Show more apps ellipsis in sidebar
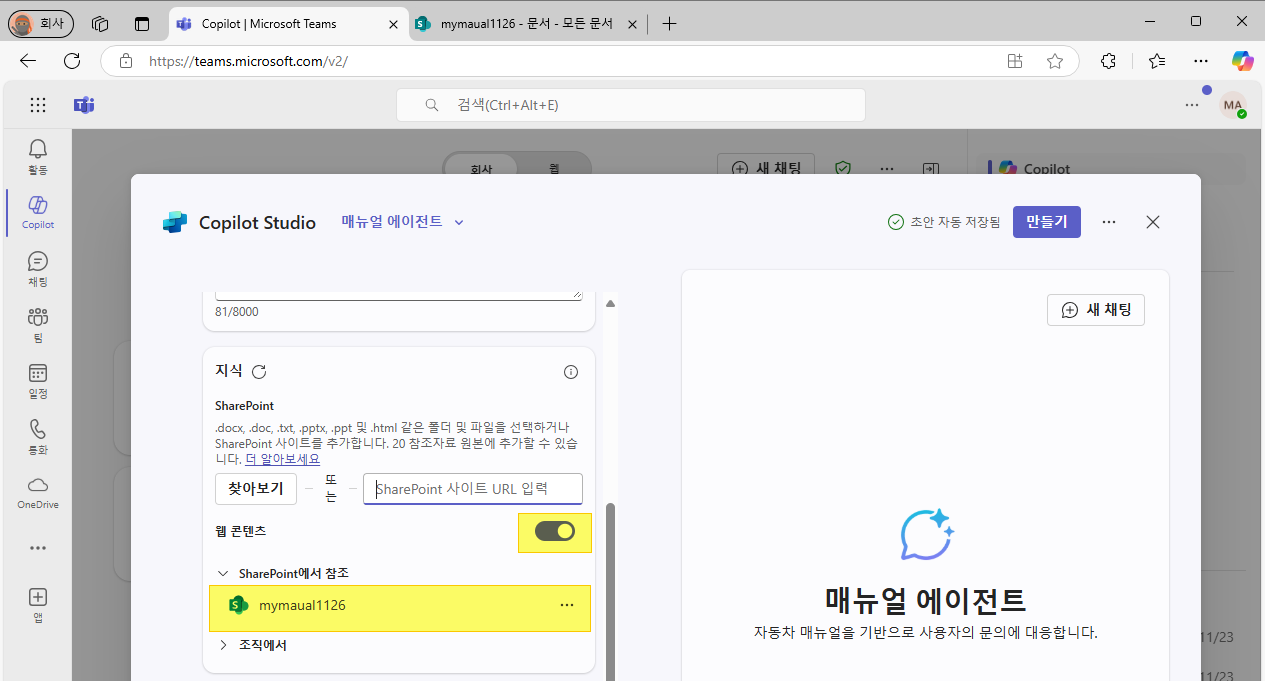The width and height of the screenshot is (1265, 681). click(x=37, y=548)
